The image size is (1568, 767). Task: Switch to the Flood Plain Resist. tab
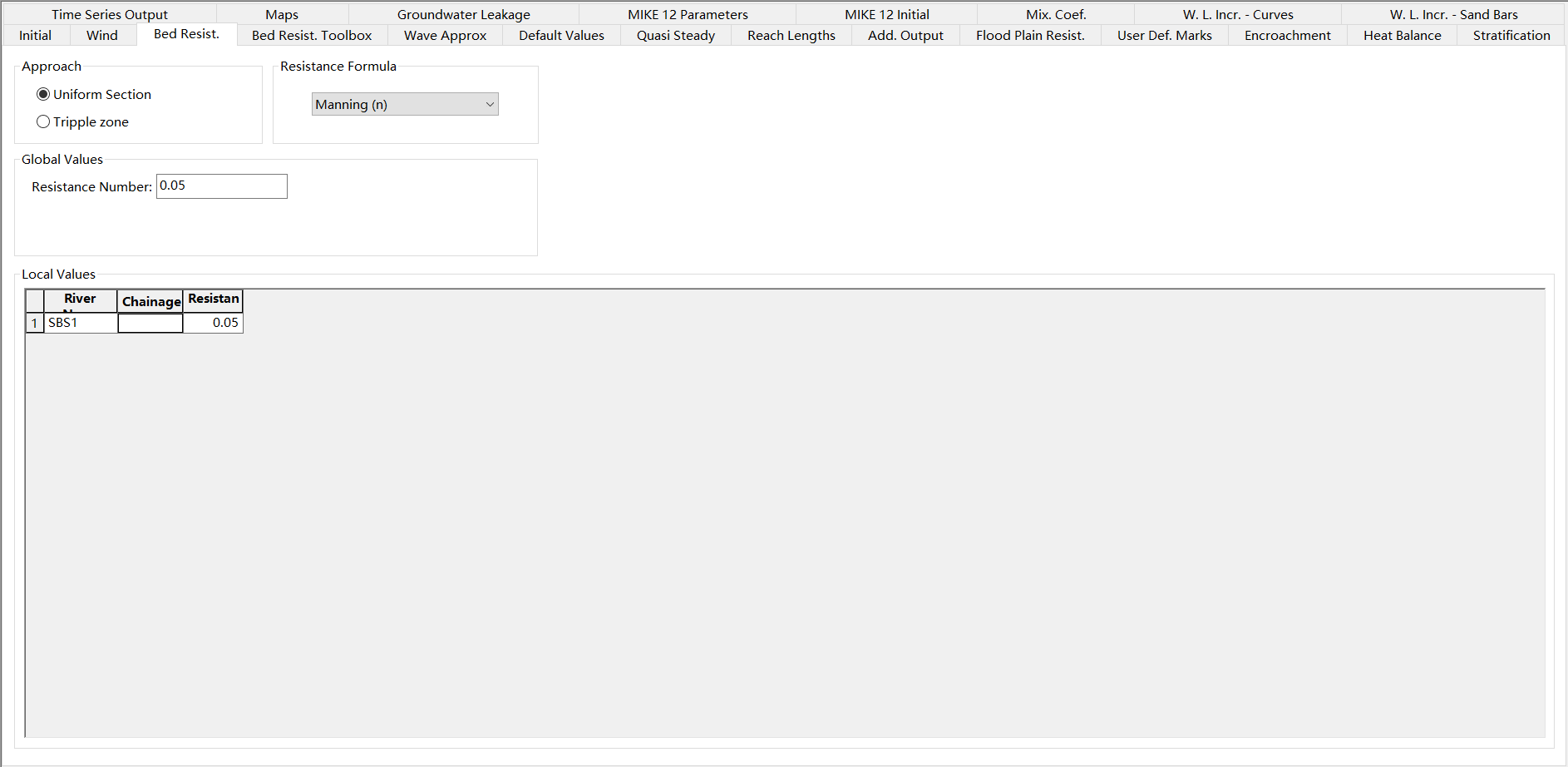tap(1030, 36)
